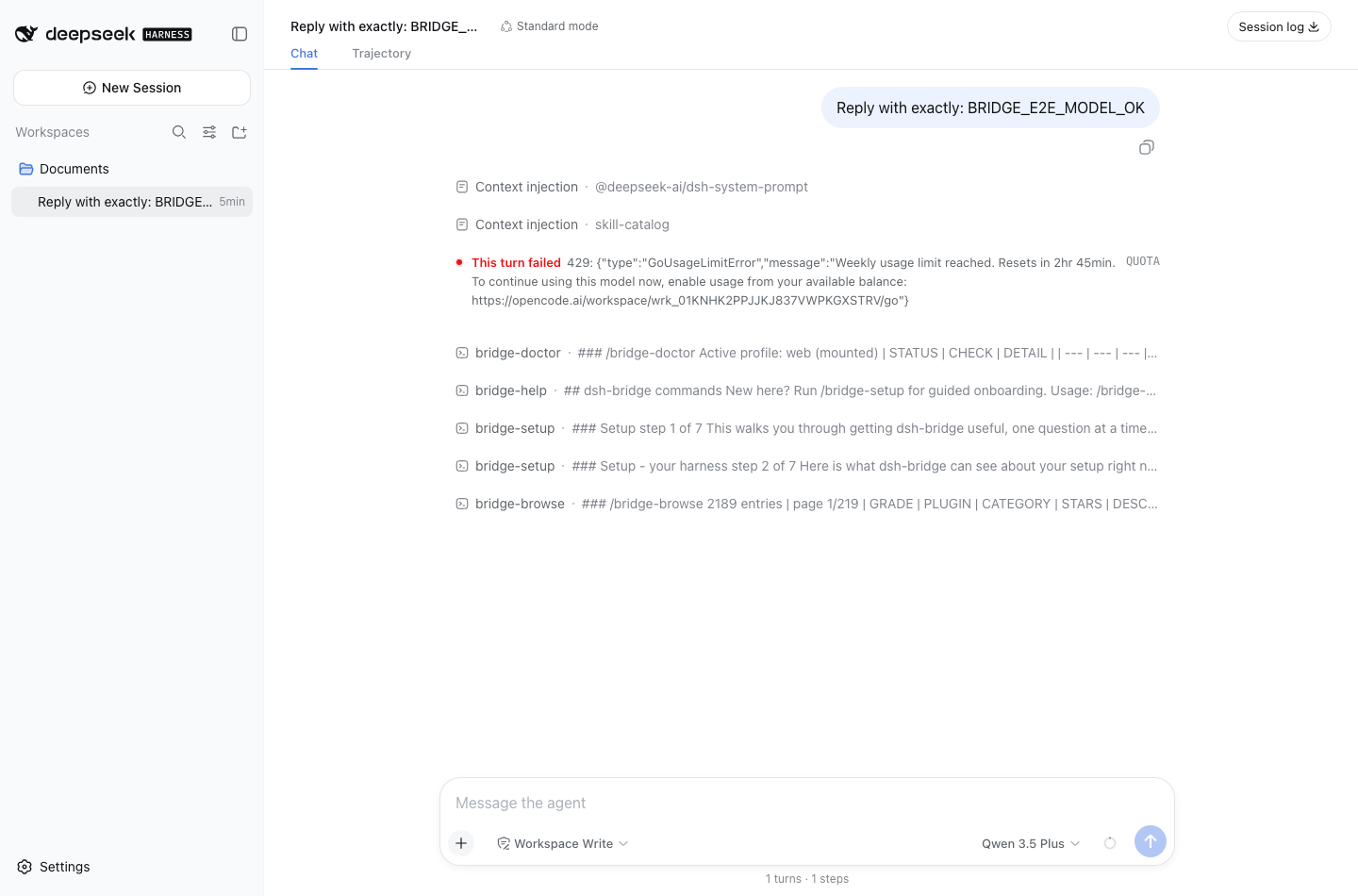Expand the bridge-setup step 2 of 7 row

point(807,466)
